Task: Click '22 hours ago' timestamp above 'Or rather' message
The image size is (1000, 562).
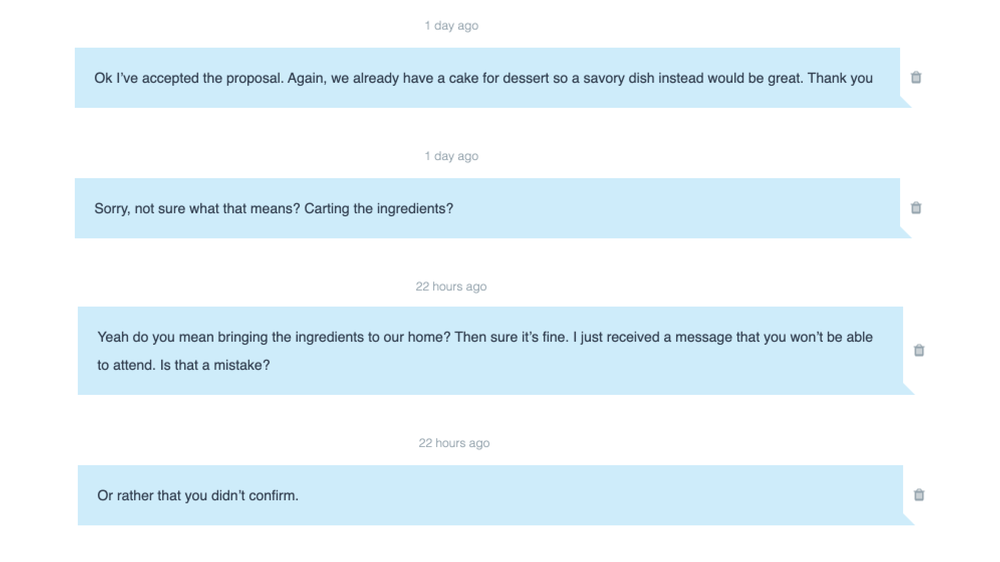Action: pos(454,443)
